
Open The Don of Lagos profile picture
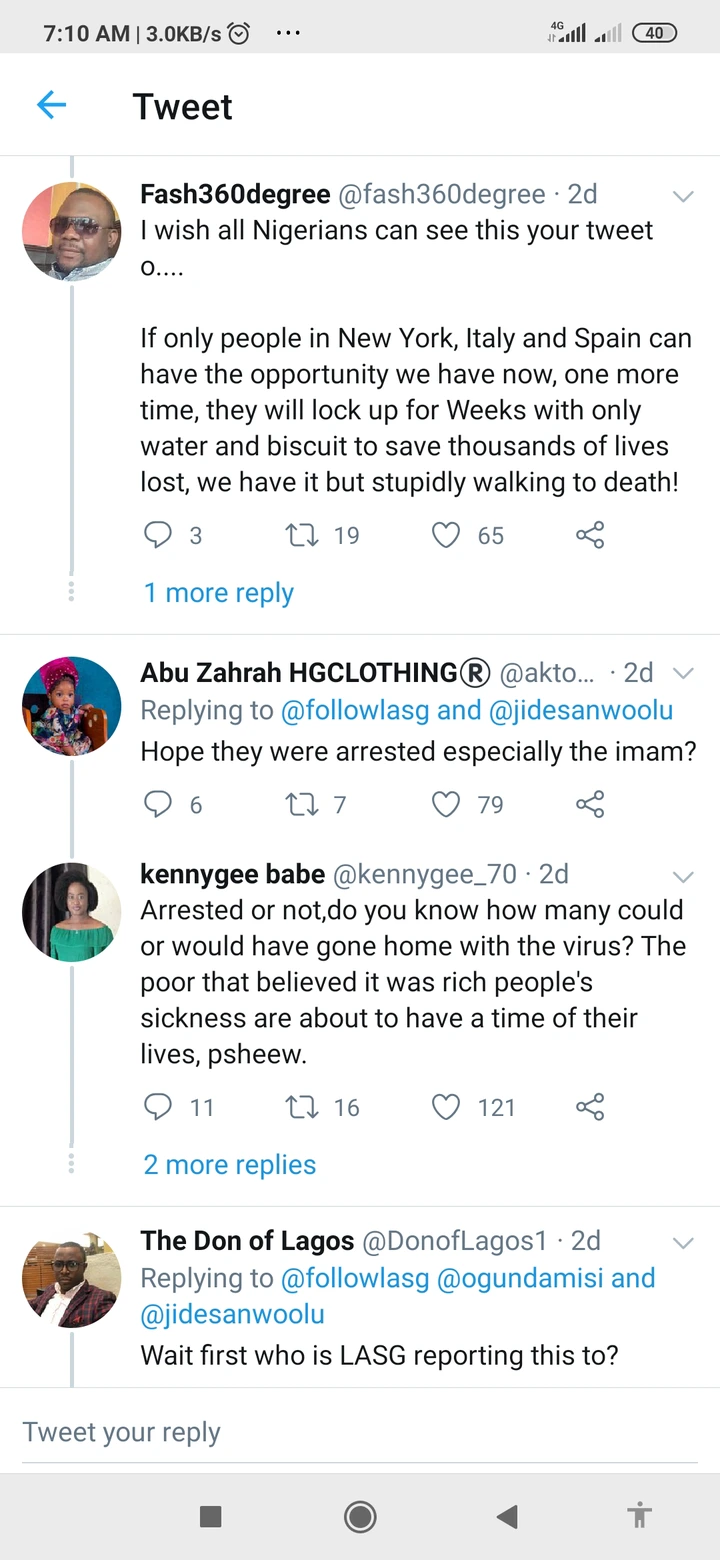72,1279
